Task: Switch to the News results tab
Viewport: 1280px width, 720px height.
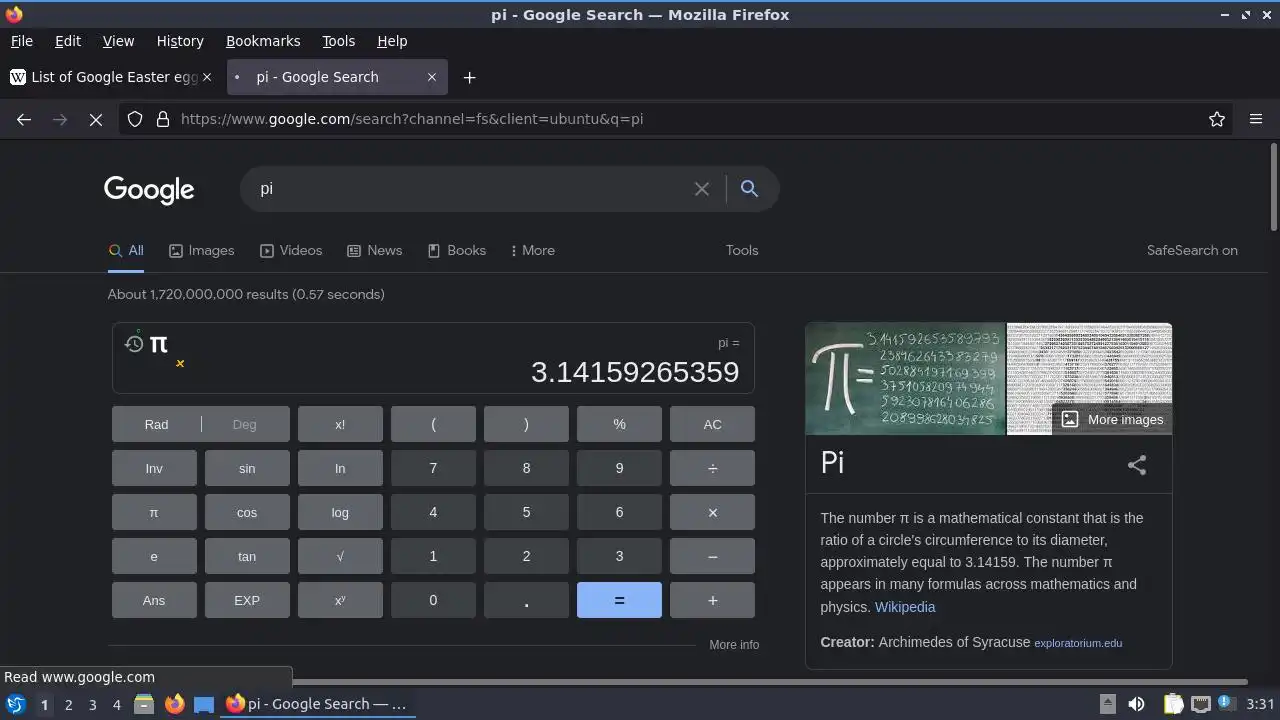Action: pos(375,250)
